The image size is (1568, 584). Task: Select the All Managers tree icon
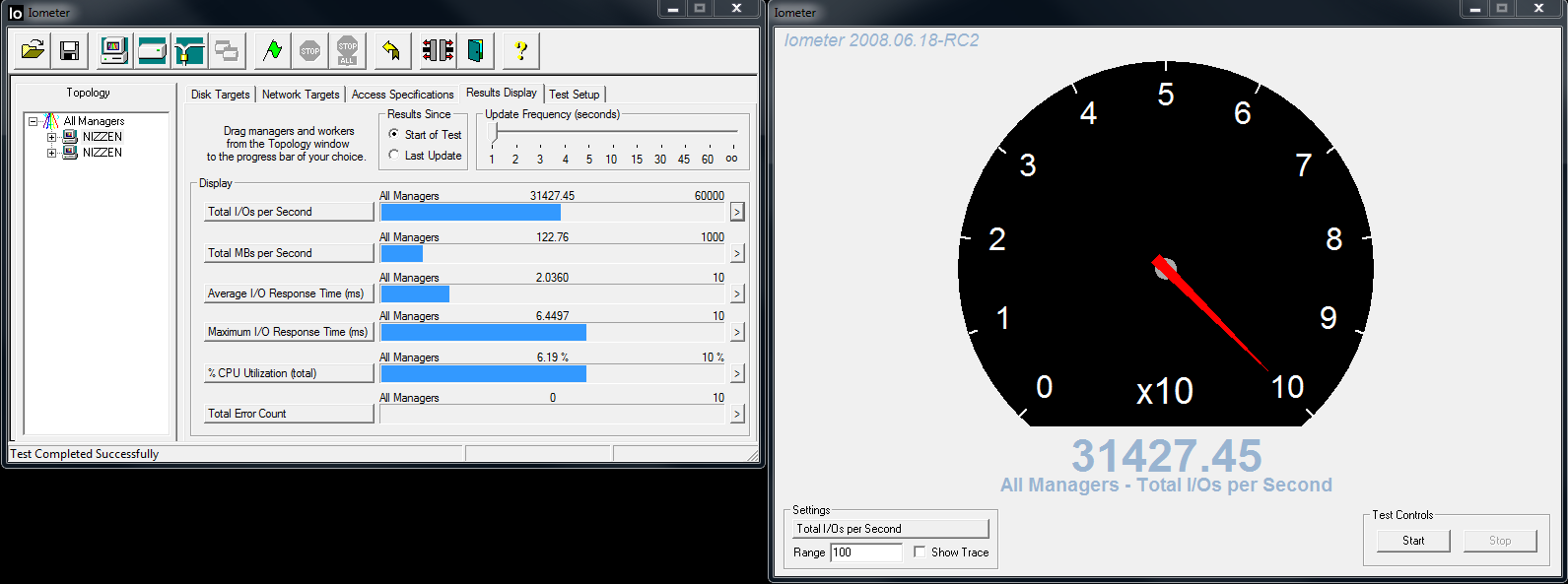point(50,121)
